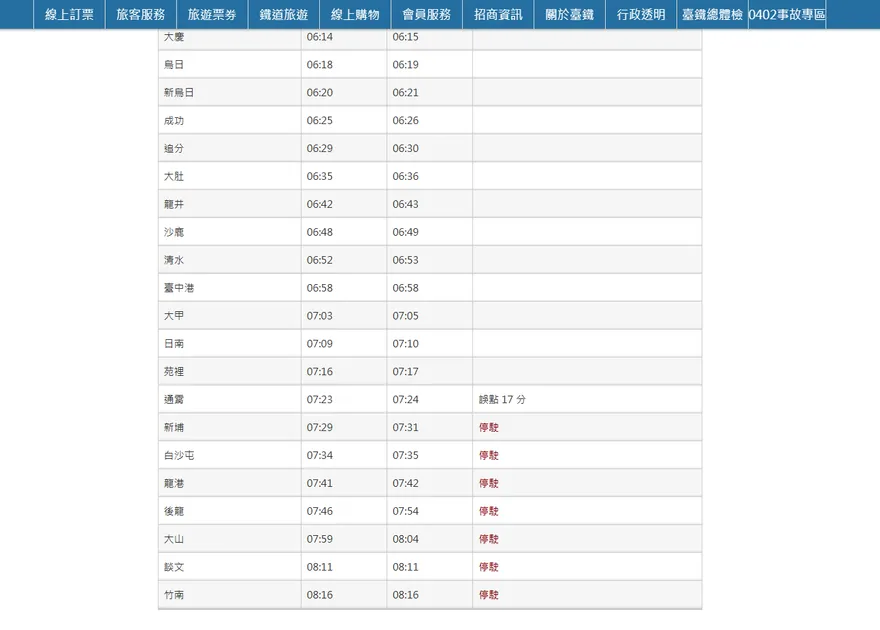880x630 pixels.
Task: Open the 旅客服務 menu
Action: point(140,15)
